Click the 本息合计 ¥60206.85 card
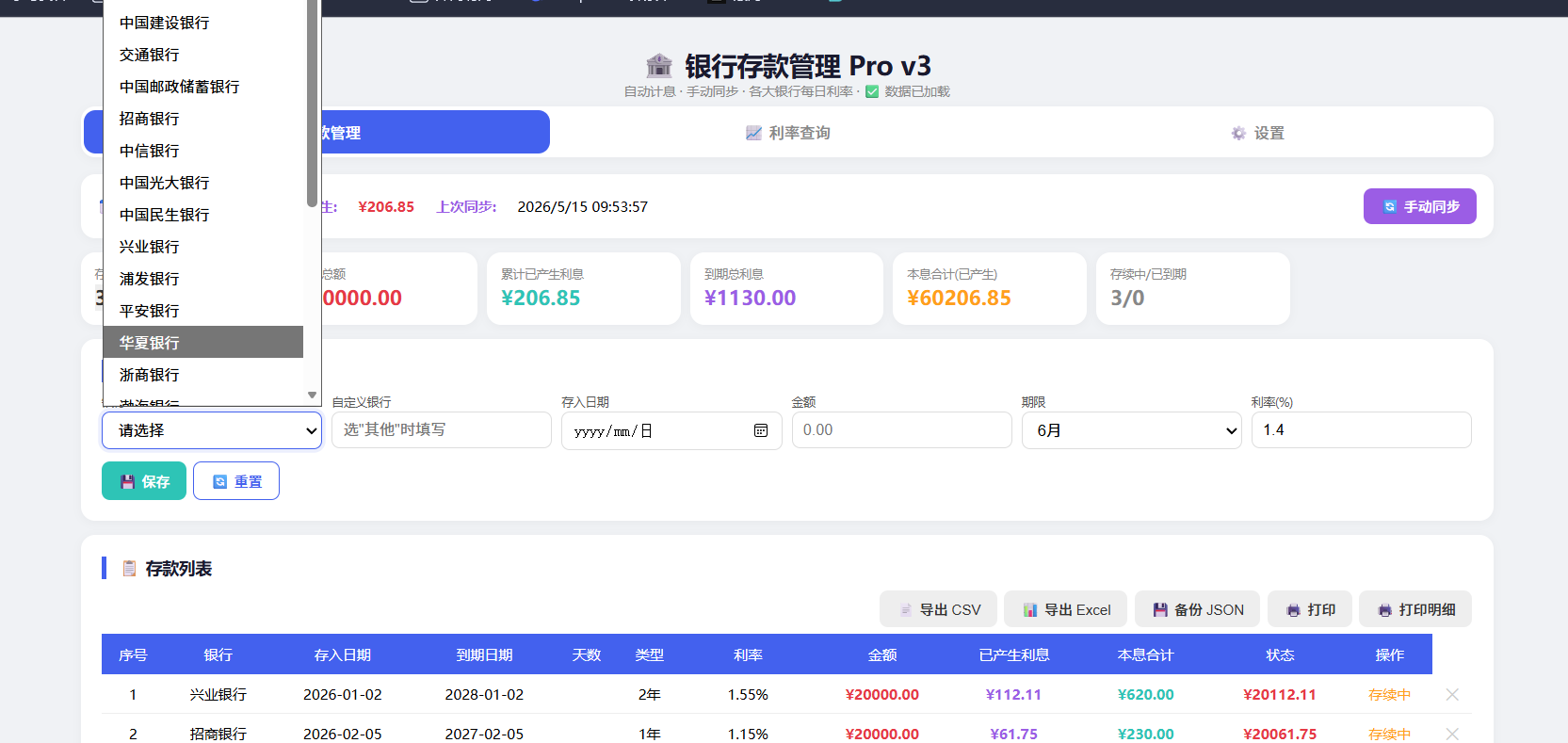 [990, 288]
